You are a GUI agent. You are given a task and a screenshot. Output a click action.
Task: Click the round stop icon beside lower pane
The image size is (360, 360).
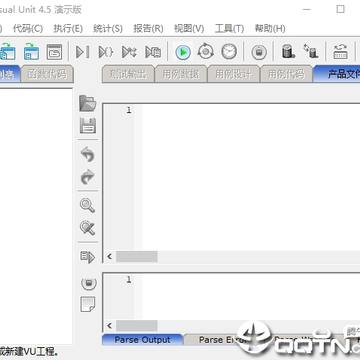[89, 283]
